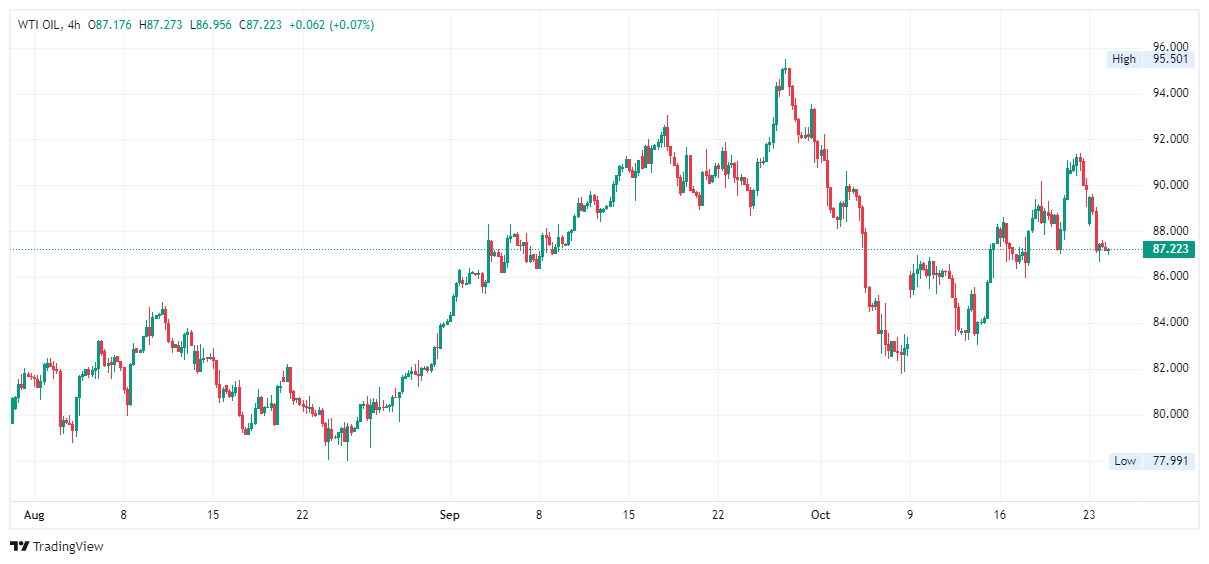Click the High 95.501 price marker
This screenshot has height=564, width=1209.
1151,59
